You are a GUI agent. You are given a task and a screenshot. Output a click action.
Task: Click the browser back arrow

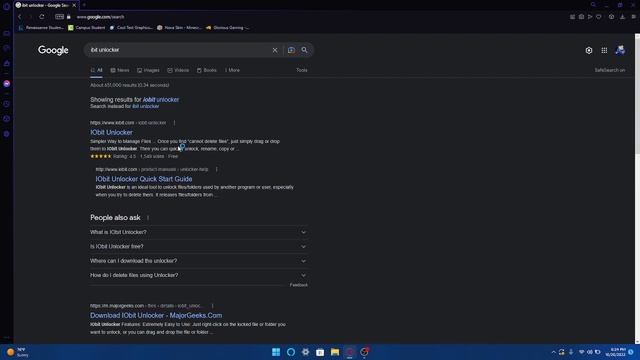19,17
